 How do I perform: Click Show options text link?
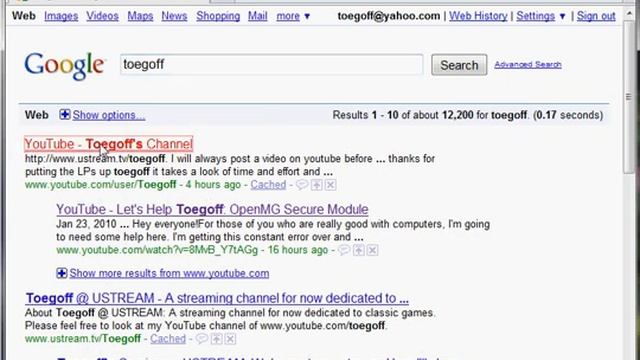point(109,115)
